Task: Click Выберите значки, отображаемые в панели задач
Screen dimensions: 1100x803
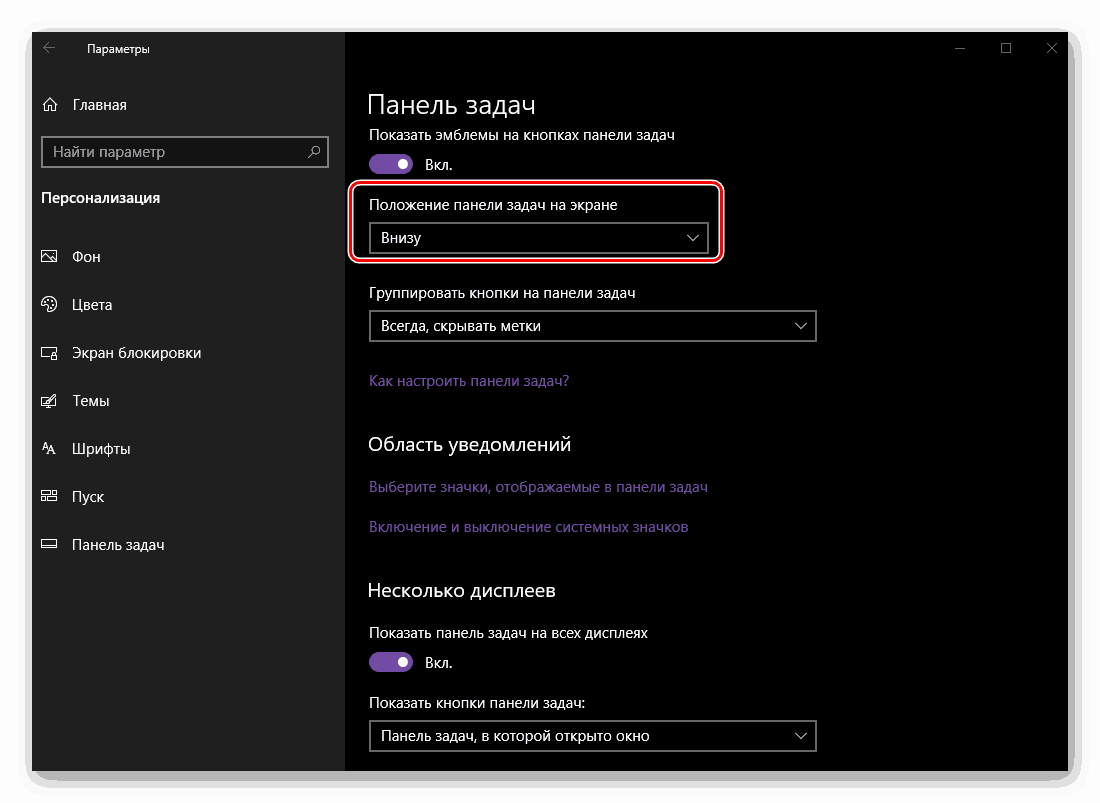Action: tap(538, 487)
